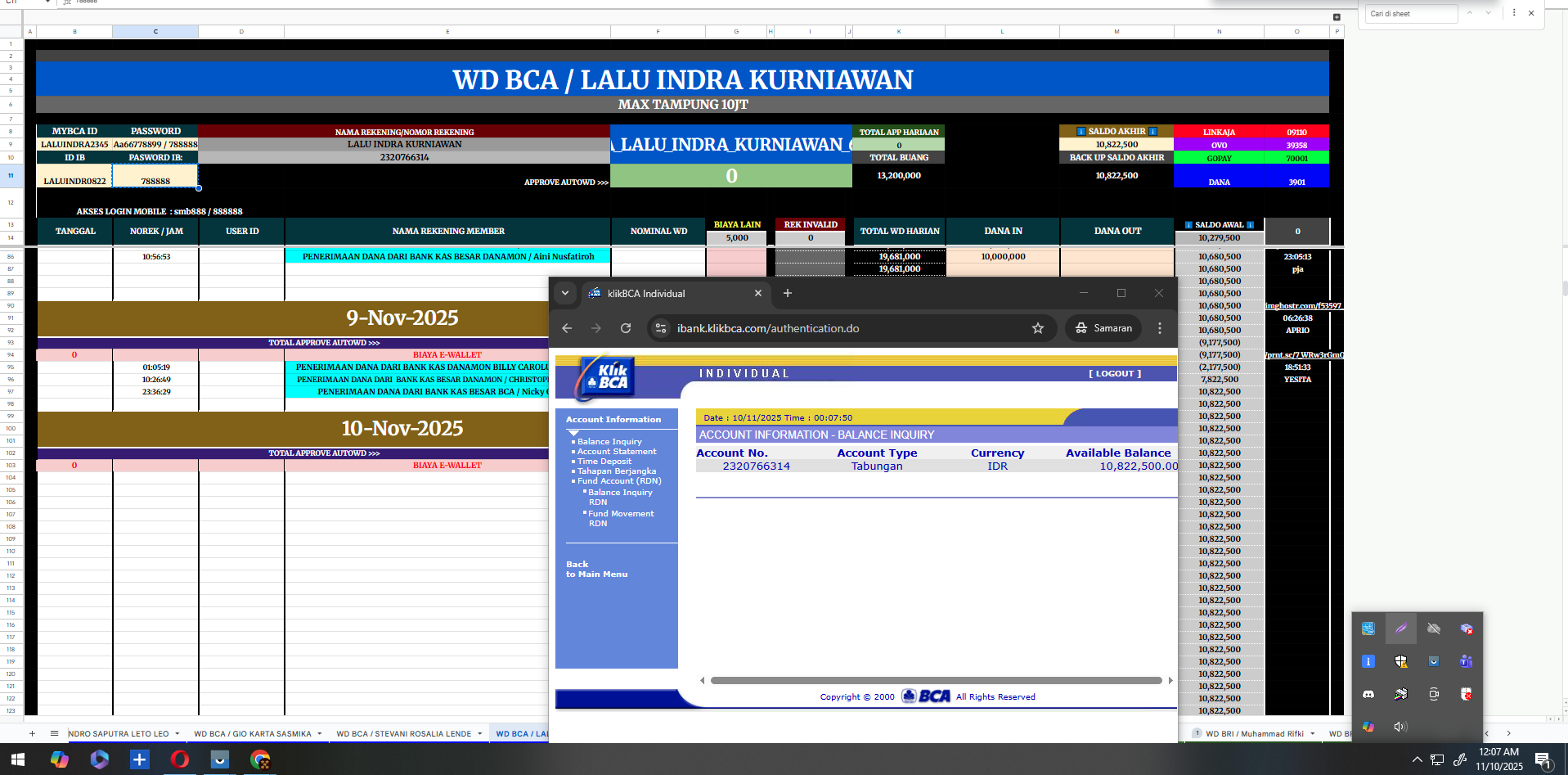Click the Windows Security shield tray icon
The image size is (1568, 775).
point(1401,661)
